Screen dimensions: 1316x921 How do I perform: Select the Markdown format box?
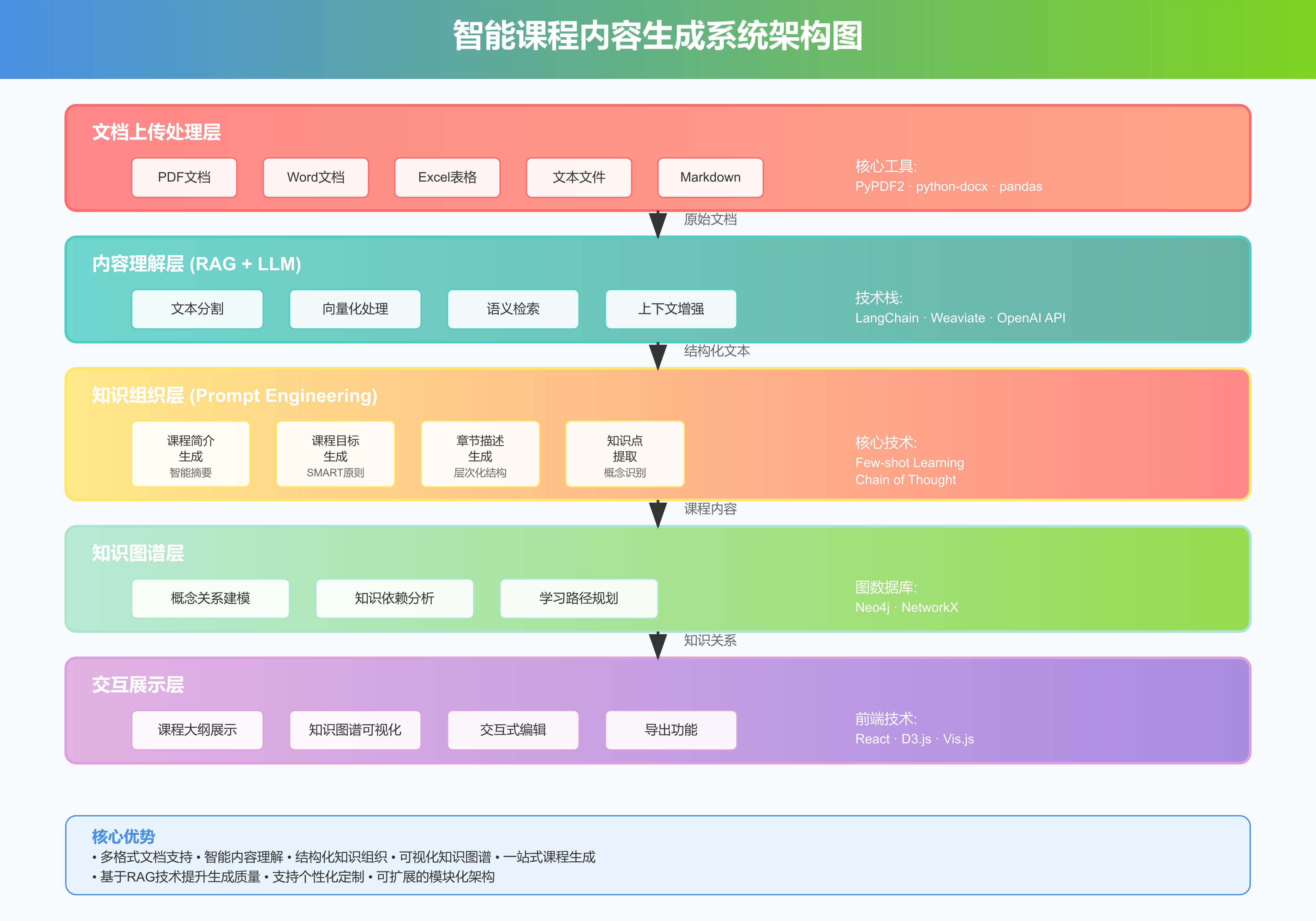click(710, 178)
